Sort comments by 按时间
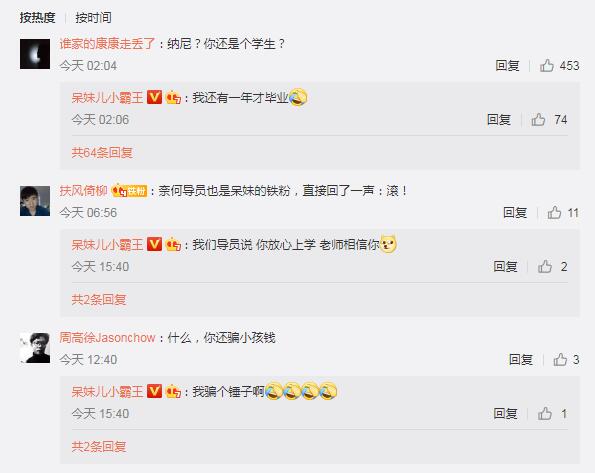 click(93, 17)
